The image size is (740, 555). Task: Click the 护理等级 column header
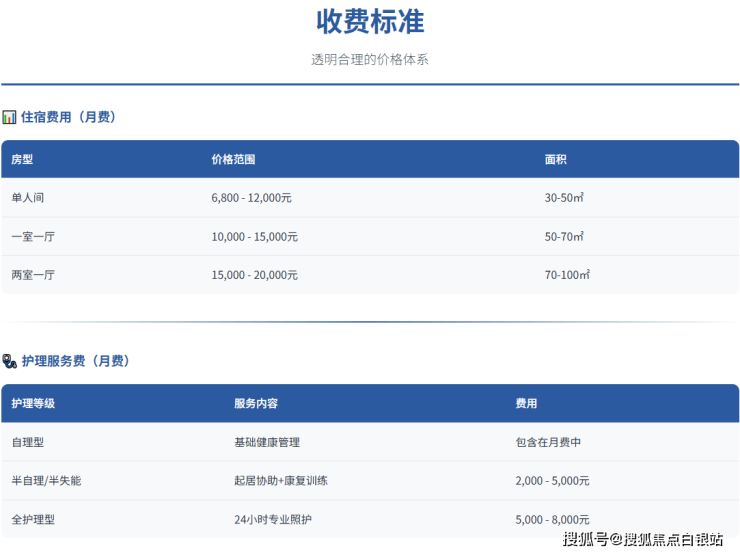click(x=33, y=403)
